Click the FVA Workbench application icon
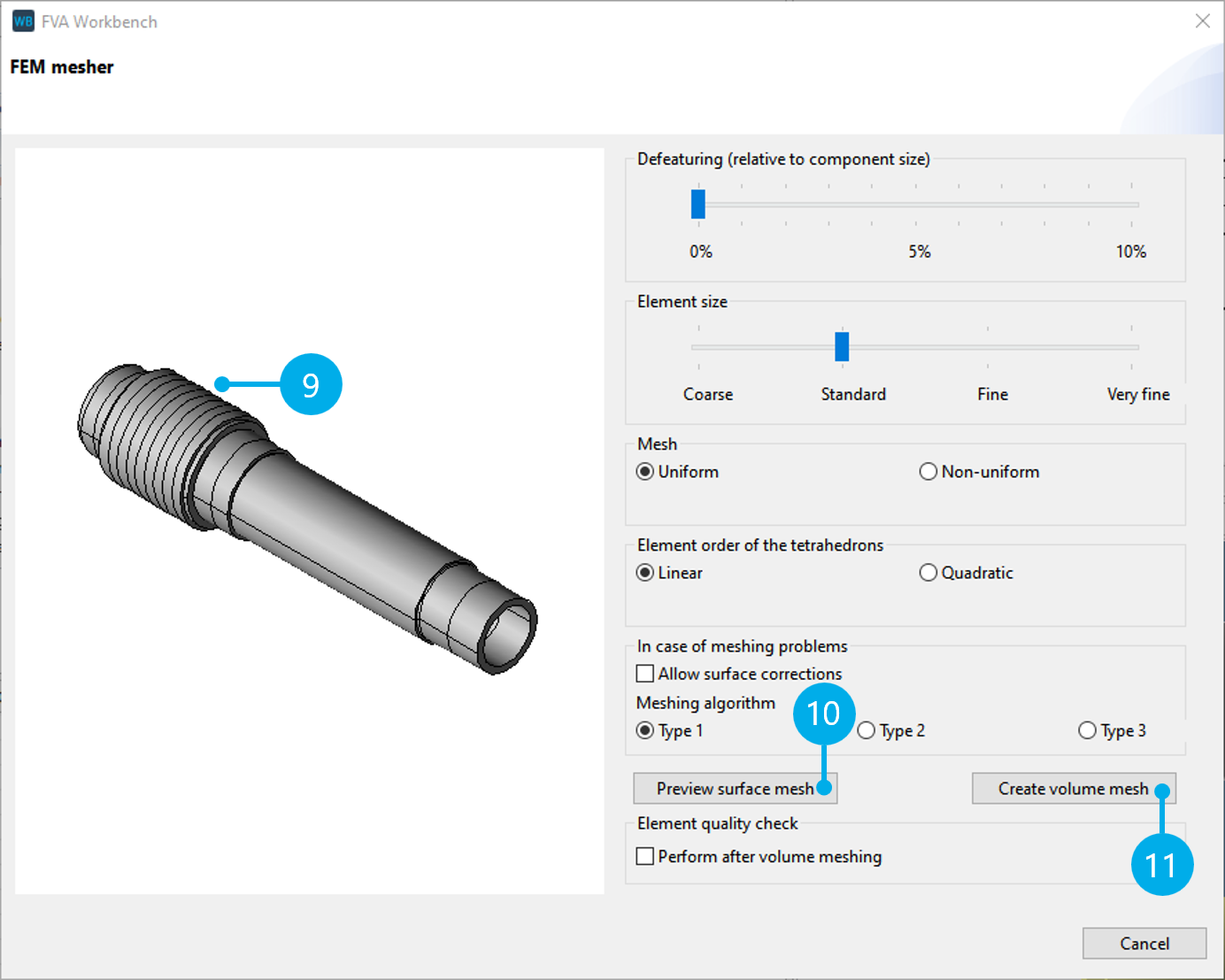Viewport: 1225px width, 980px height. click(x=22, y=21)
